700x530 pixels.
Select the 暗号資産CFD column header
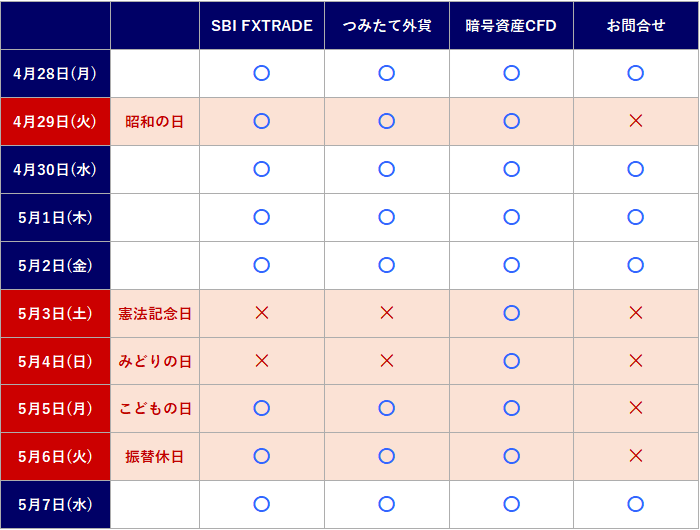(x=511, y=25)
